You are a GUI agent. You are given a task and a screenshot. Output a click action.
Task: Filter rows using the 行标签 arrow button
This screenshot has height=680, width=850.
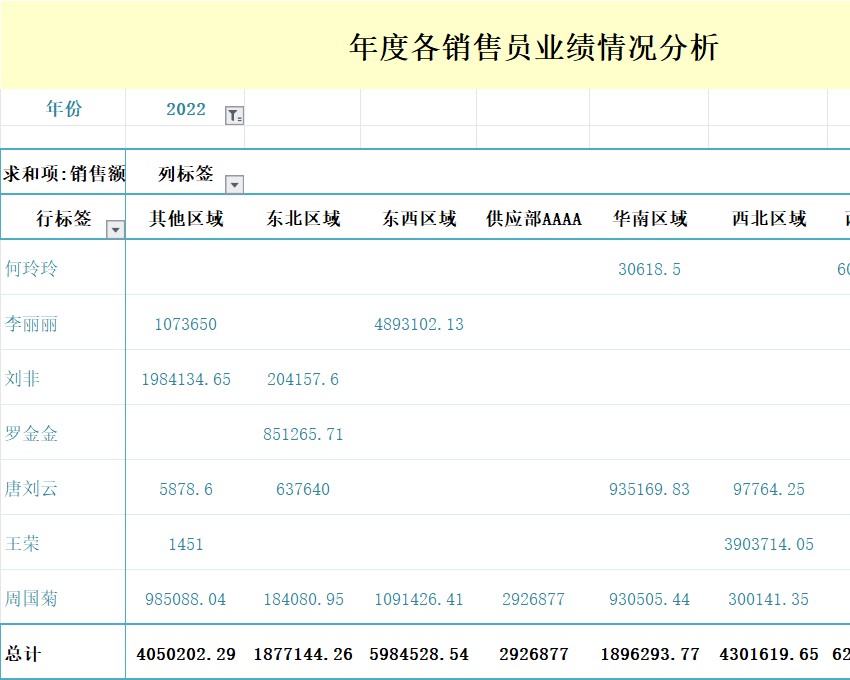click(115, 228)
